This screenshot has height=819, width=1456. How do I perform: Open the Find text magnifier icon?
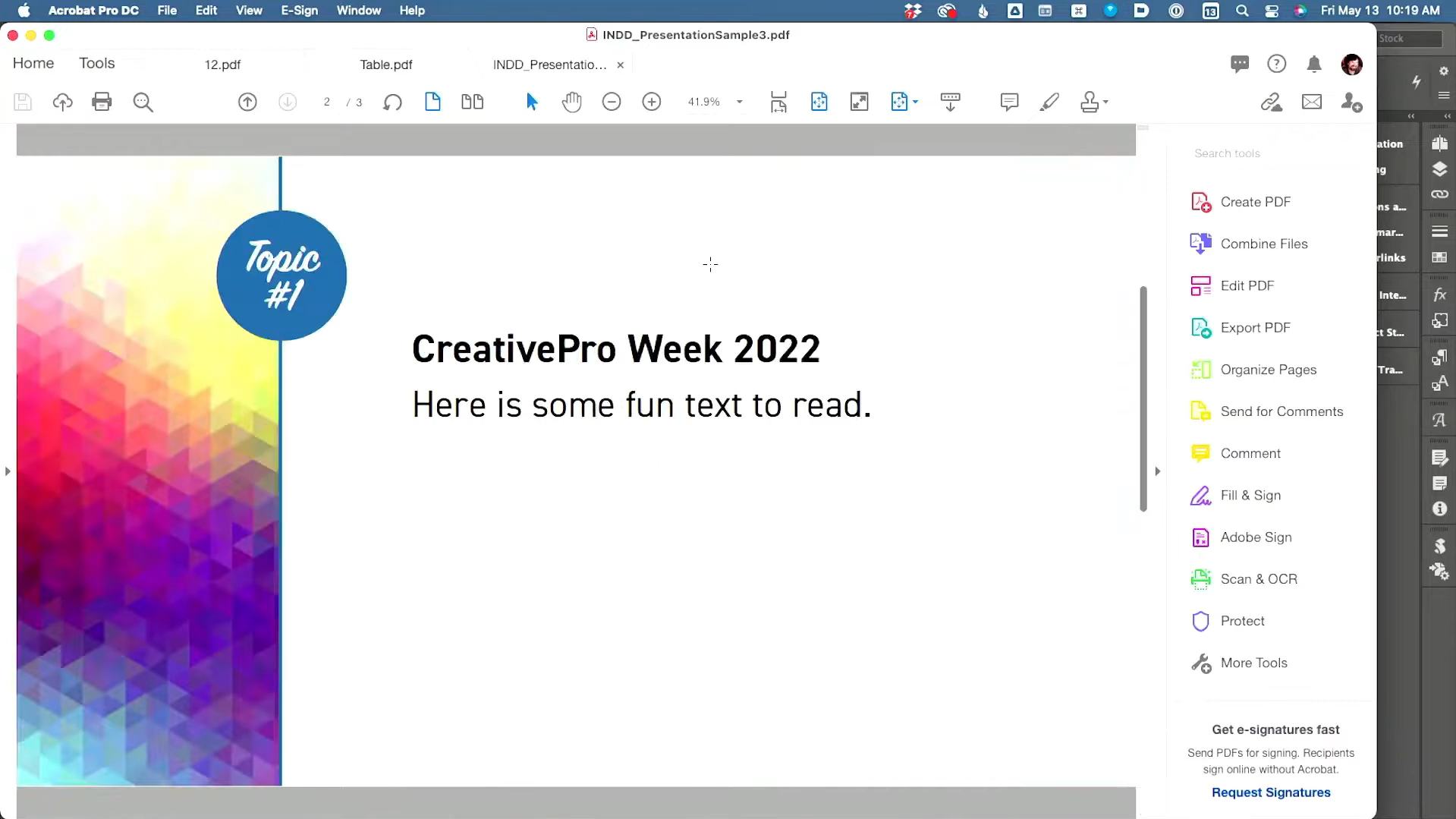[143, 102]
